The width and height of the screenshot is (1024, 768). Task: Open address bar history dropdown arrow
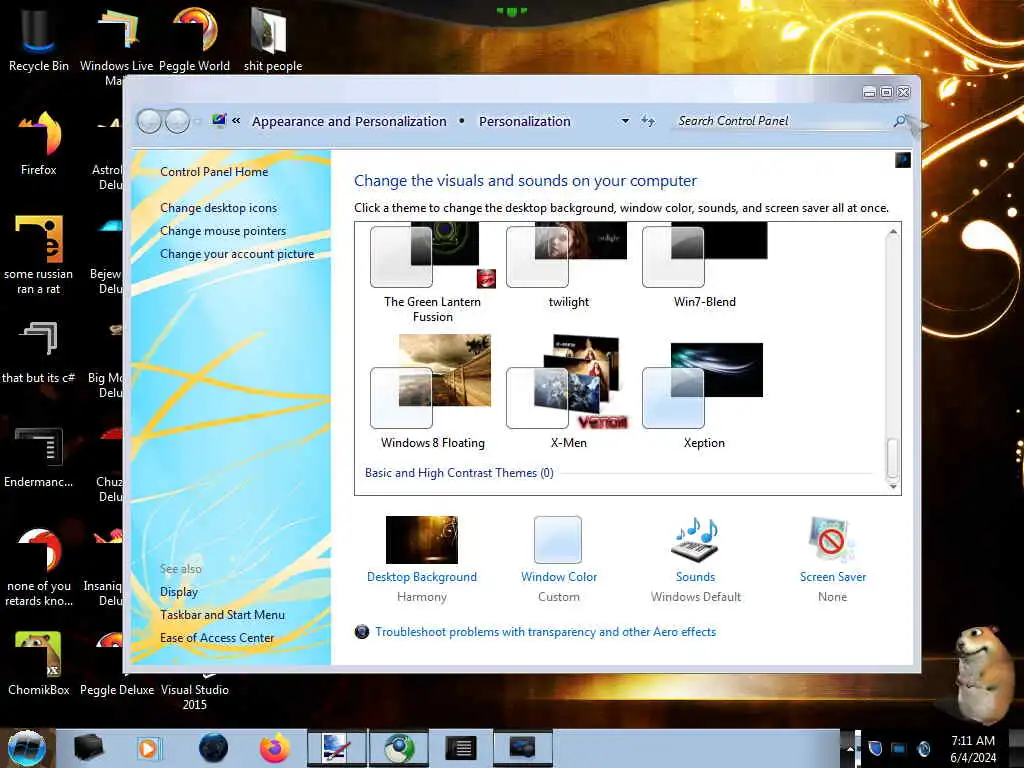625,121
